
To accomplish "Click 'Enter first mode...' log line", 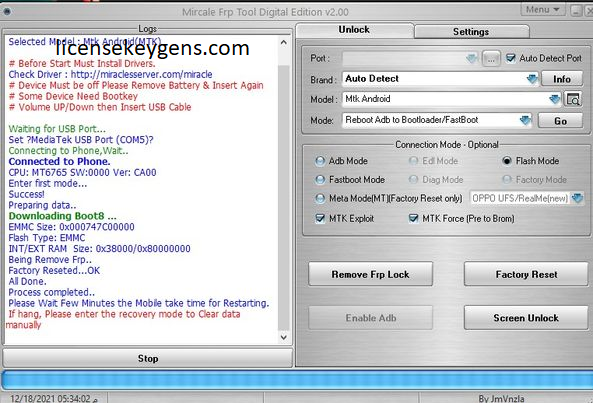I will 48,183.
